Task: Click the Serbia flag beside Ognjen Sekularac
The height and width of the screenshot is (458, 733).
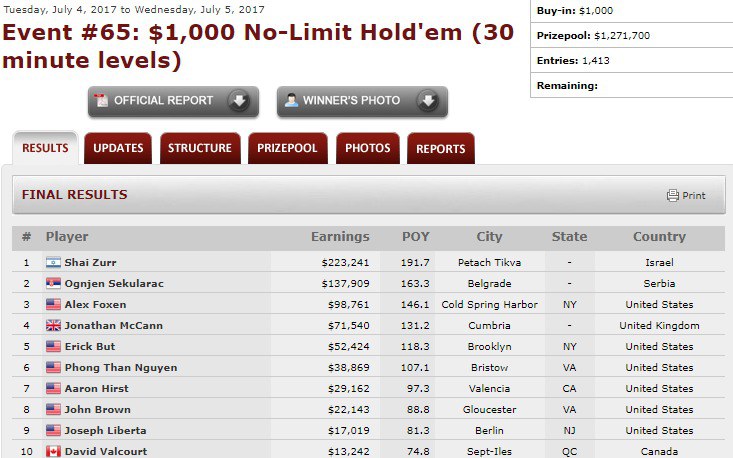Action: click(x=53, y=283)
